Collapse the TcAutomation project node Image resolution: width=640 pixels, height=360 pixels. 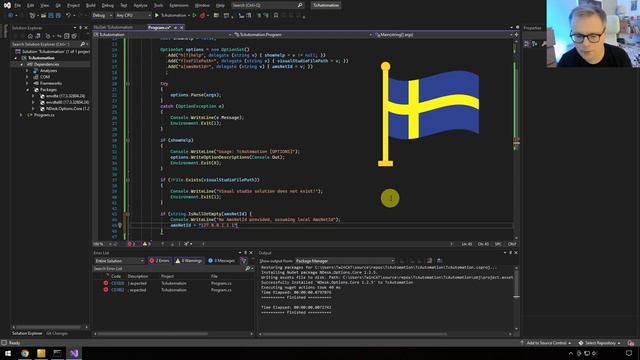pyautogui.click(x=16, y=58)
